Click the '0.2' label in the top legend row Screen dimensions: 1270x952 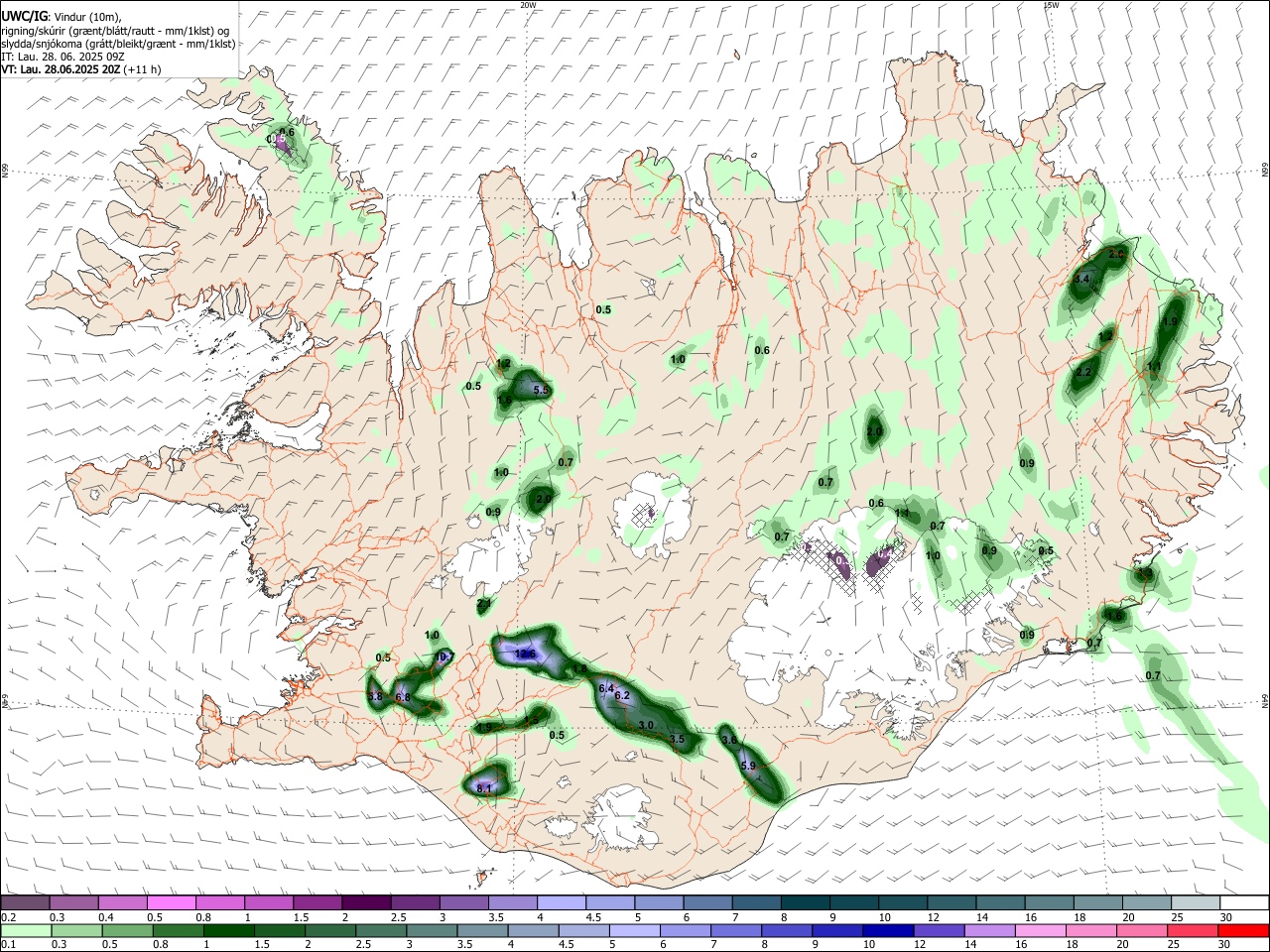click(x=8, y=917)
